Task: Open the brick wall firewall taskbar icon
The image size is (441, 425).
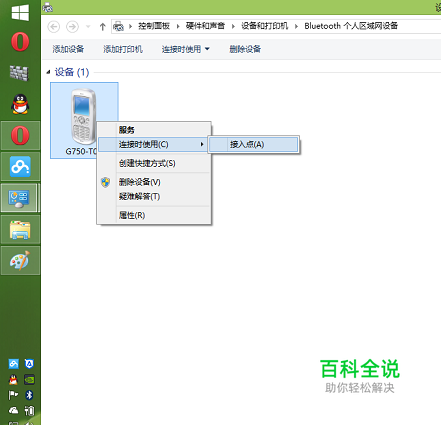Action: [x=19, y=73]
